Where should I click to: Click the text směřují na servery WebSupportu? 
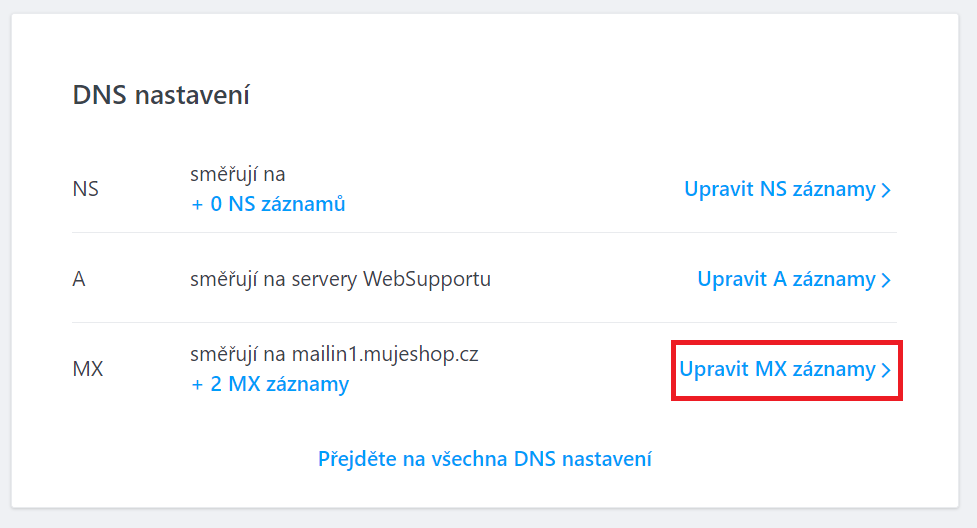(340, 279)
